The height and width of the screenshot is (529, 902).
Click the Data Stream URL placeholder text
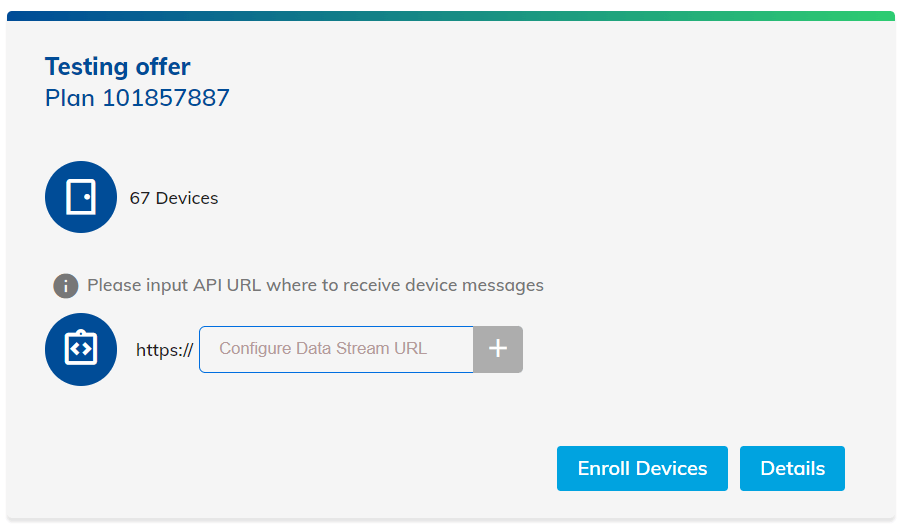[323, 349]
